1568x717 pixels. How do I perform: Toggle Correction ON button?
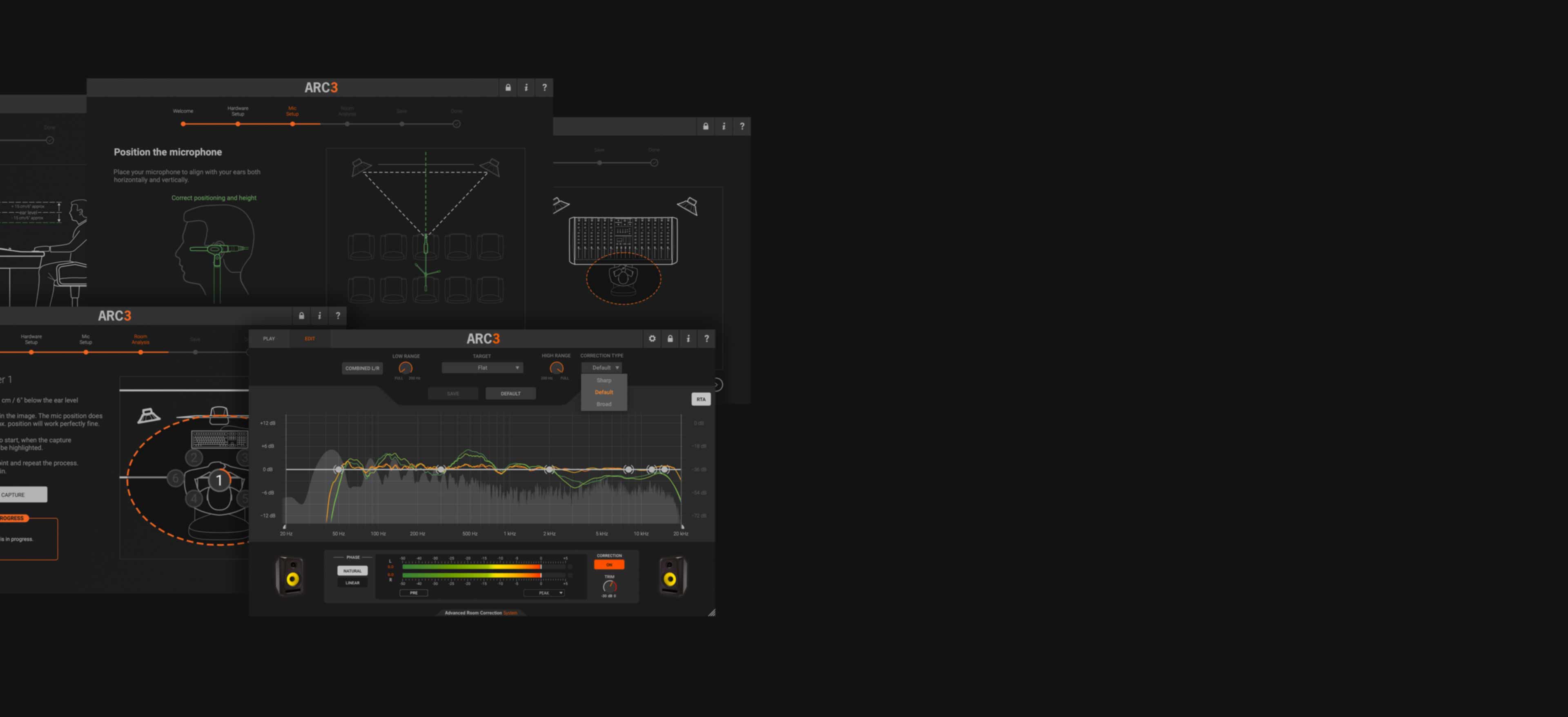(609, 565)
